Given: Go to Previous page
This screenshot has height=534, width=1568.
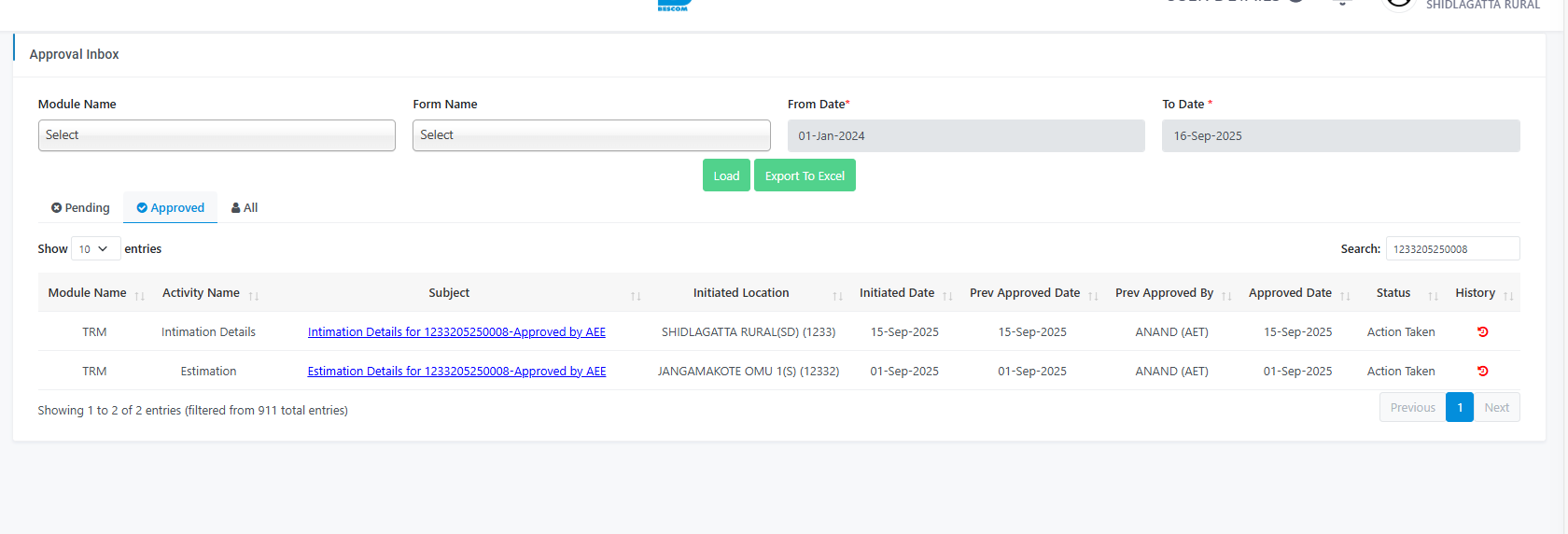Looking at the screenshot, I should coord(1412,408).
